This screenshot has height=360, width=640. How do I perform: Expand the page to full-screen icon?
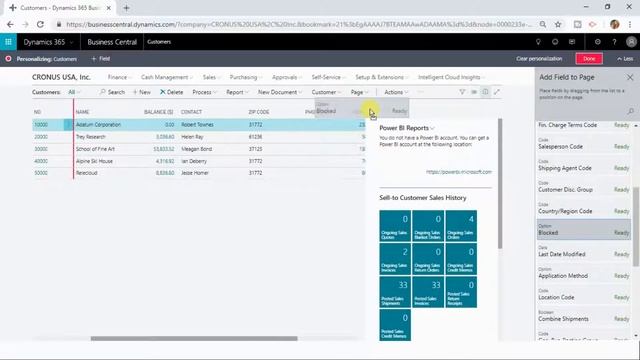pyautogui.click(x=496, y=92)
